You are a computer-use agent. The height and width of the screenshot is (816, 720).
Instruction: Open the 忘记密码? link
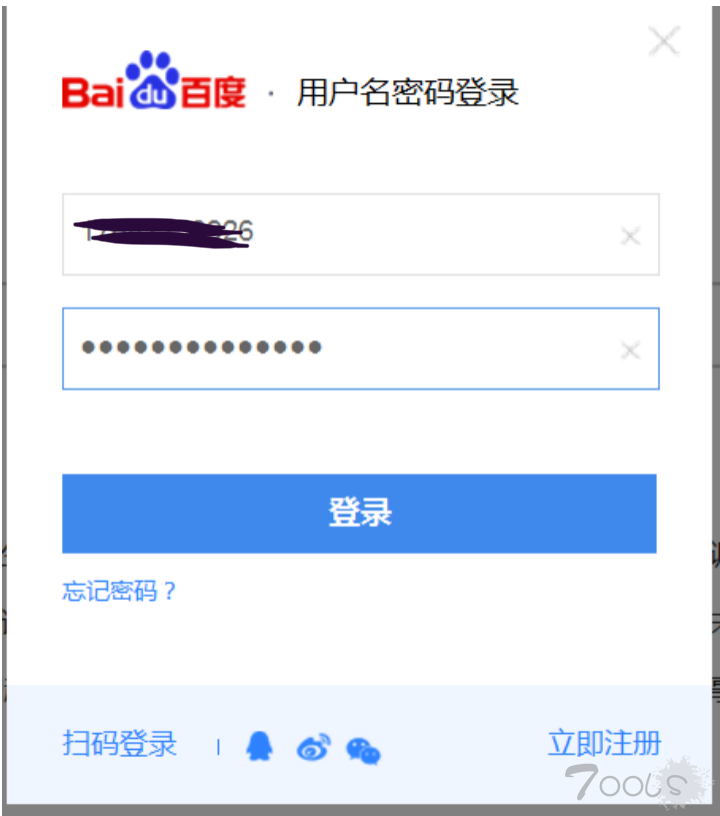point(119,591)
